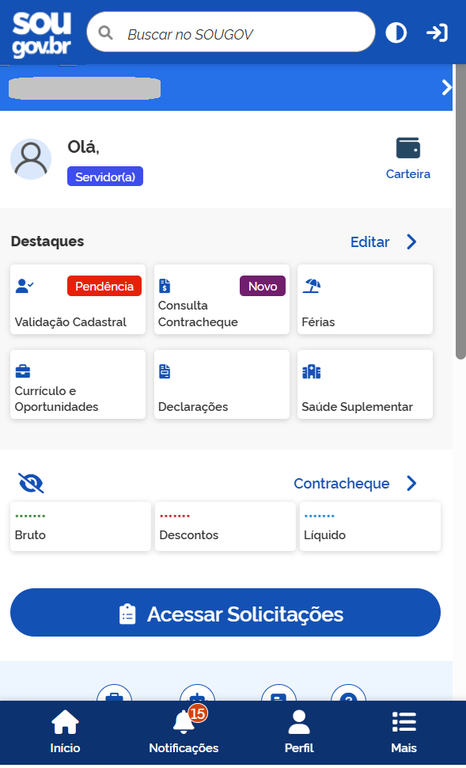466x768 pixels.
Task: Go to the Início tab
Action: pos(65,733)
